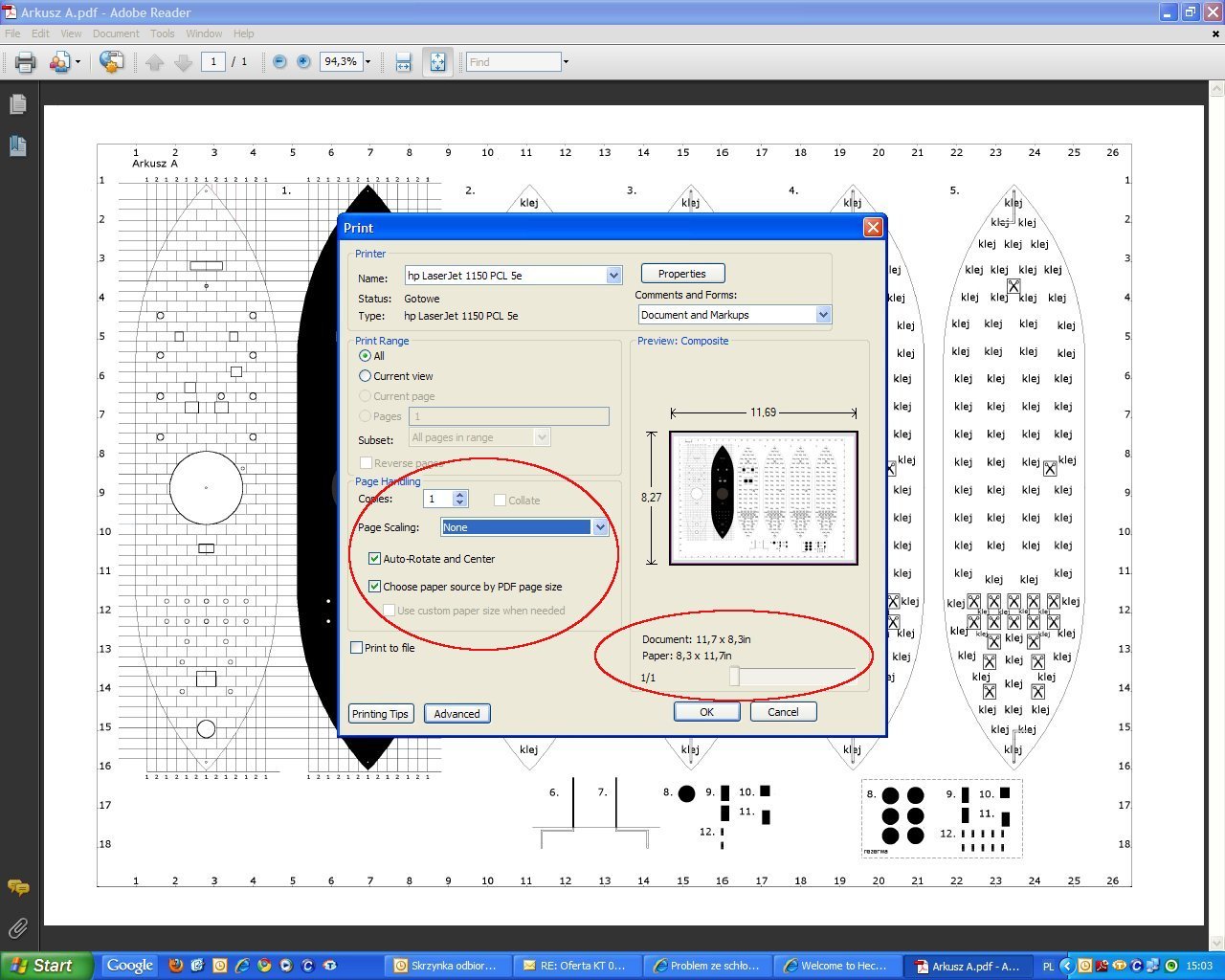Viewport: 1225px width, 980px height.
Task: Open the printer Name dropdown
Action: tap(613, 276)
